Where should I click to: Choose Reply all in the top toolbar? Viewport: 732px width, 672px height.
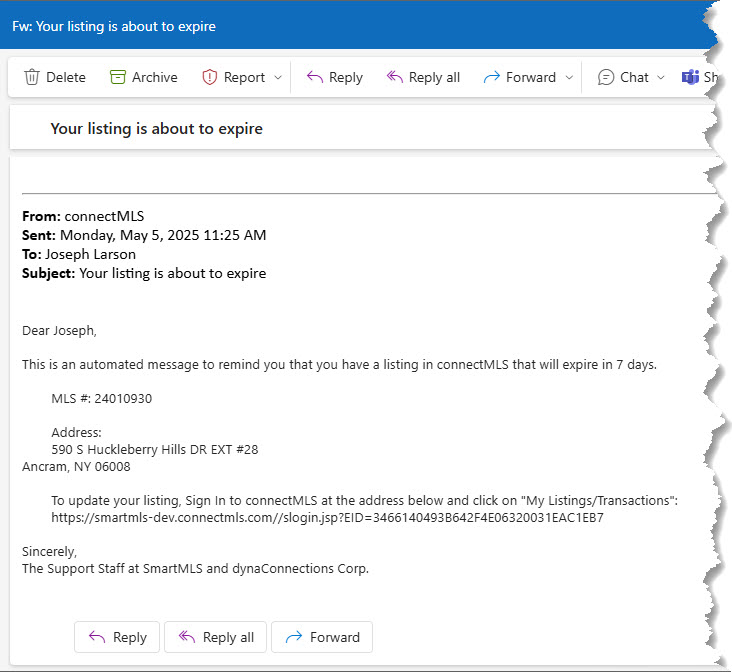(423, 77)
